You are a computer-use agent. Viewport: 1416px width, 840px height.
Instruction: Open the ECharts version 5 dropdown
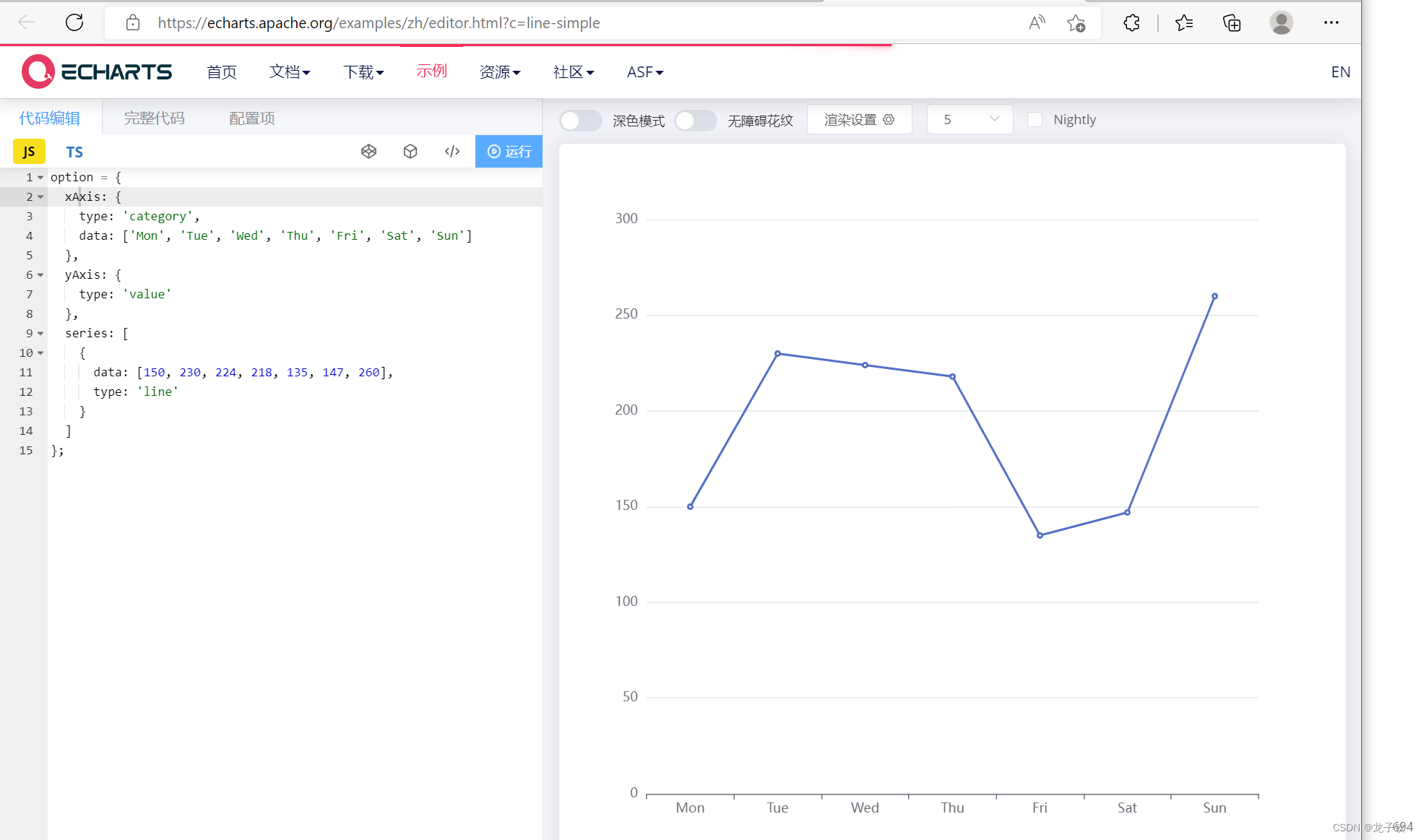point(970,119)
